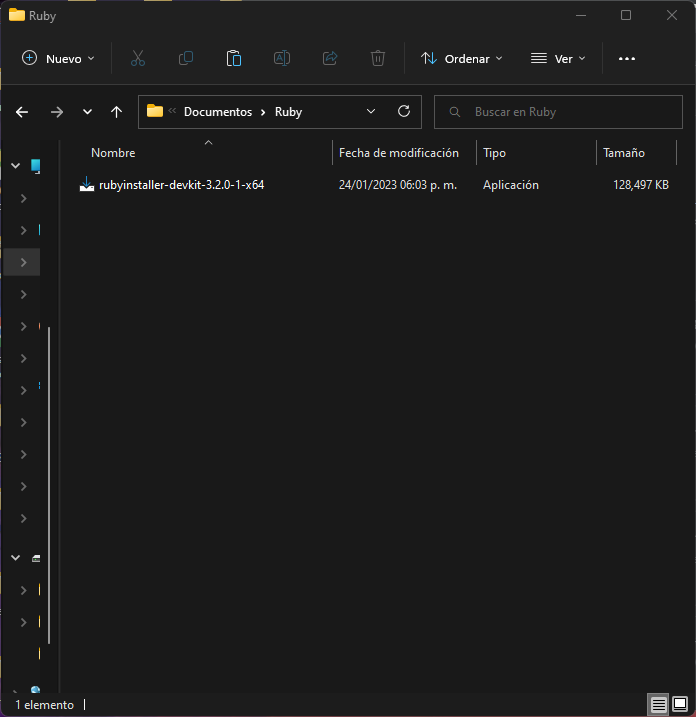Go up one folder level
This screenshot has height=717, width=696.
(x=117, y=112)
